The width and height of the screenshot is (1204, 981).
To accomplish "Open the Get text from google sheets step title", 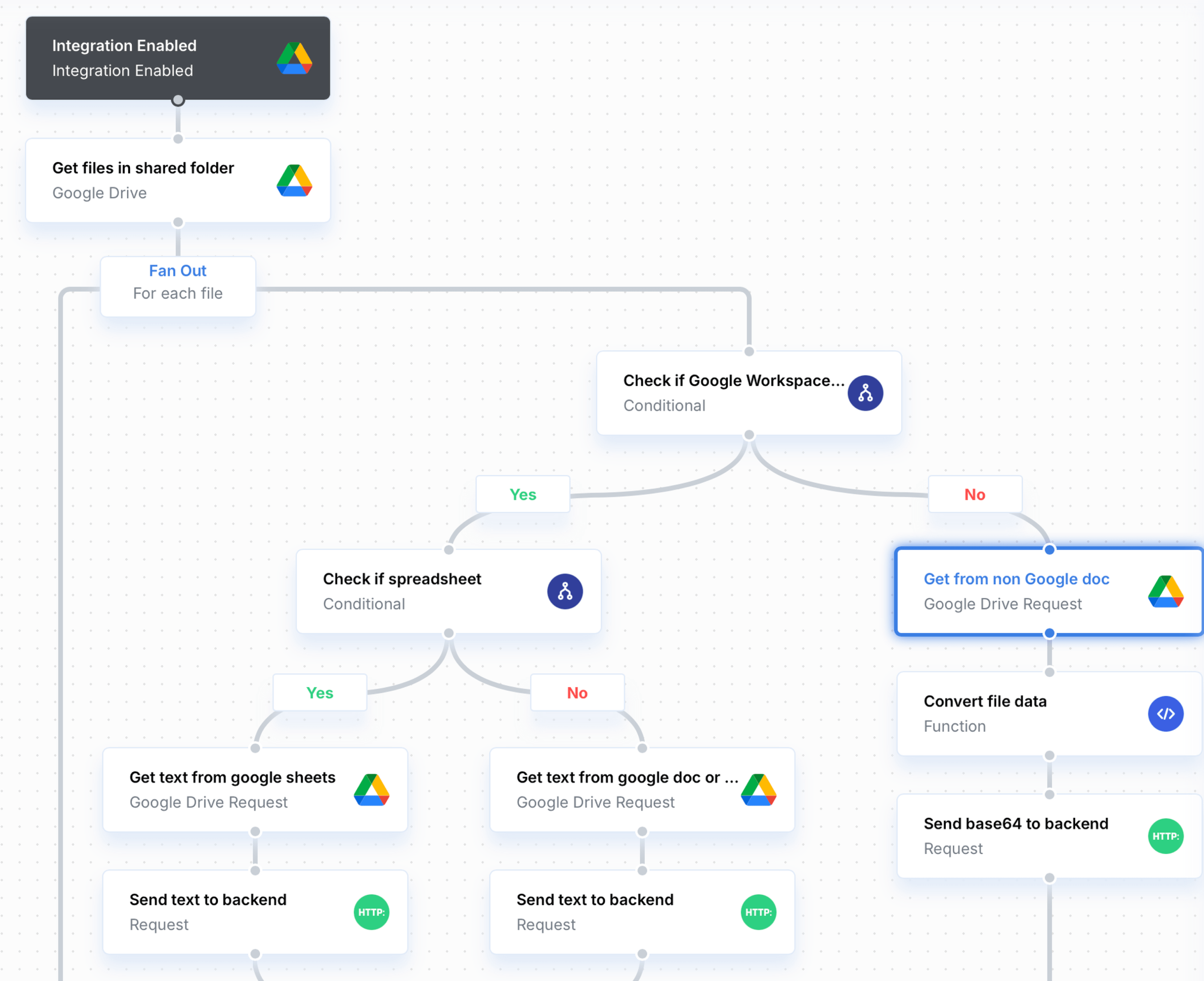I will [232, 778].
